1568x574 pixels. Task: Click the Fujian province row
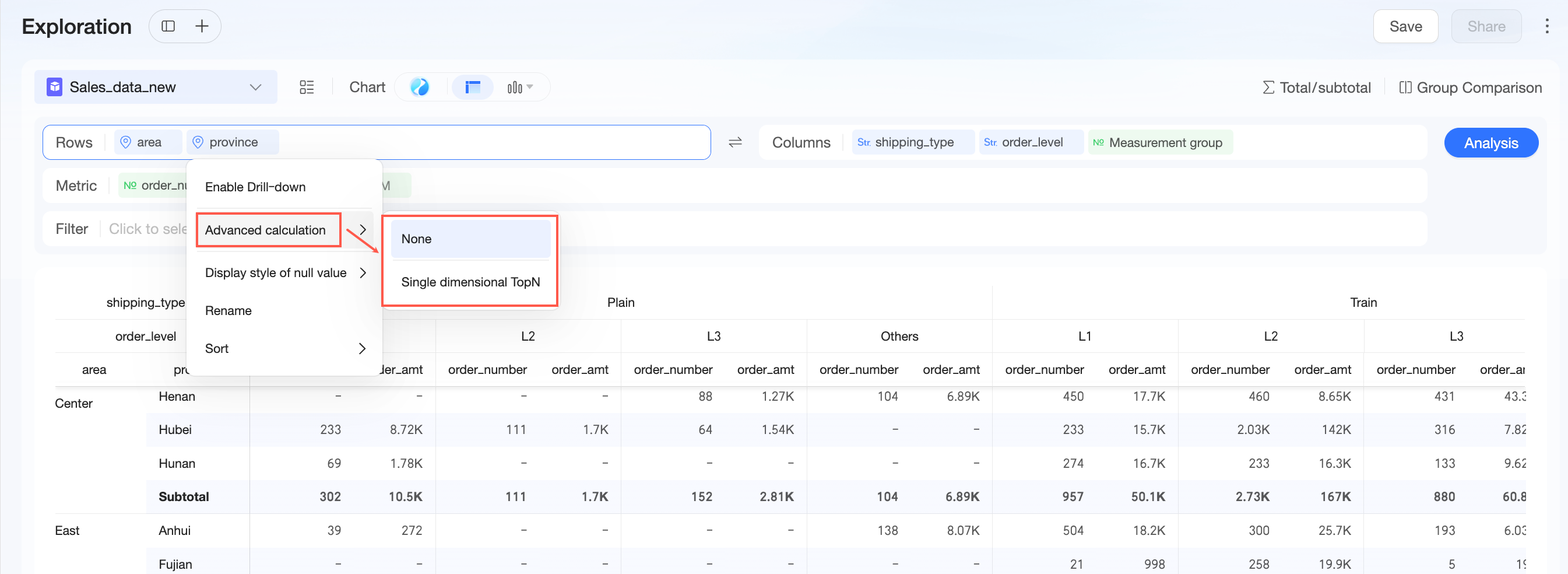tap(175, 563)
